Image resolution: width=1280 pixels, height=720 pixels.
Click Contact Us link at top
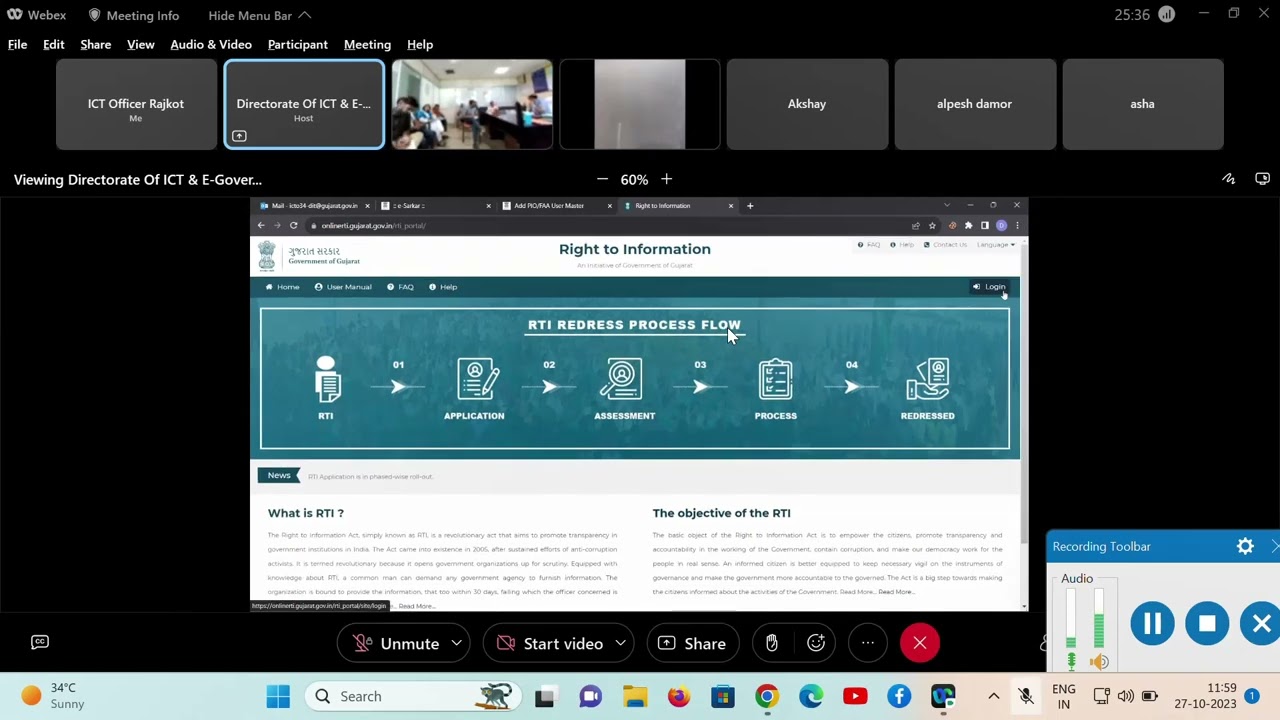(946, 245)
